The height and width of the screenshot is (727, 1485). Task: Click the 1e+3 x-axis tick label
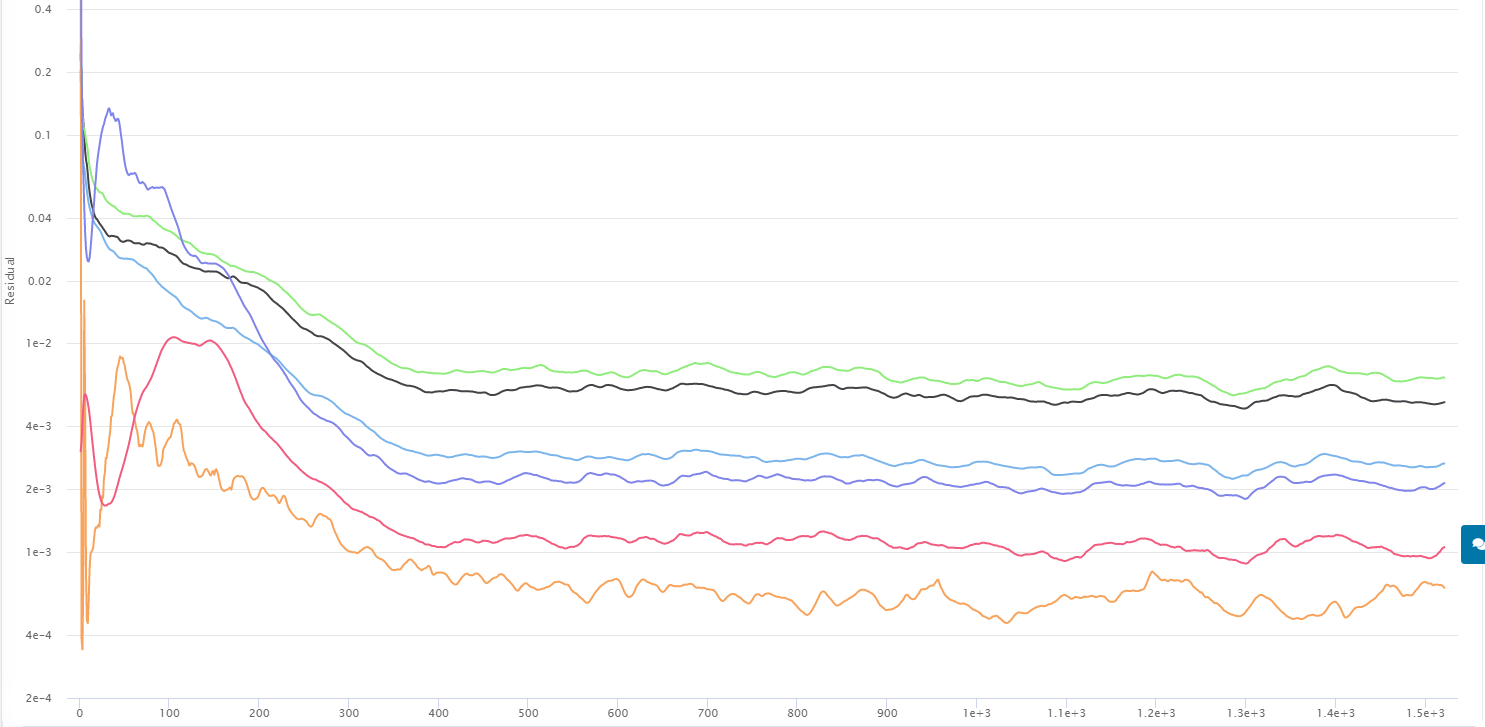[x=976, y=713]
